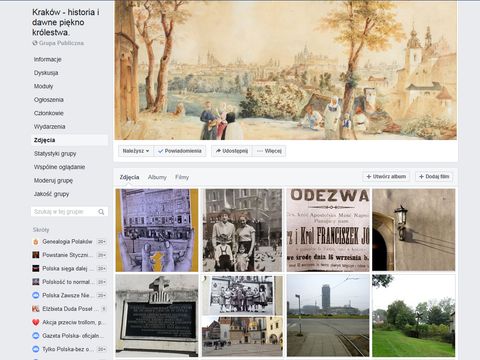Click the Polskość to normalność shortcut icon
The image size is (480, 360).
(36, 282)
